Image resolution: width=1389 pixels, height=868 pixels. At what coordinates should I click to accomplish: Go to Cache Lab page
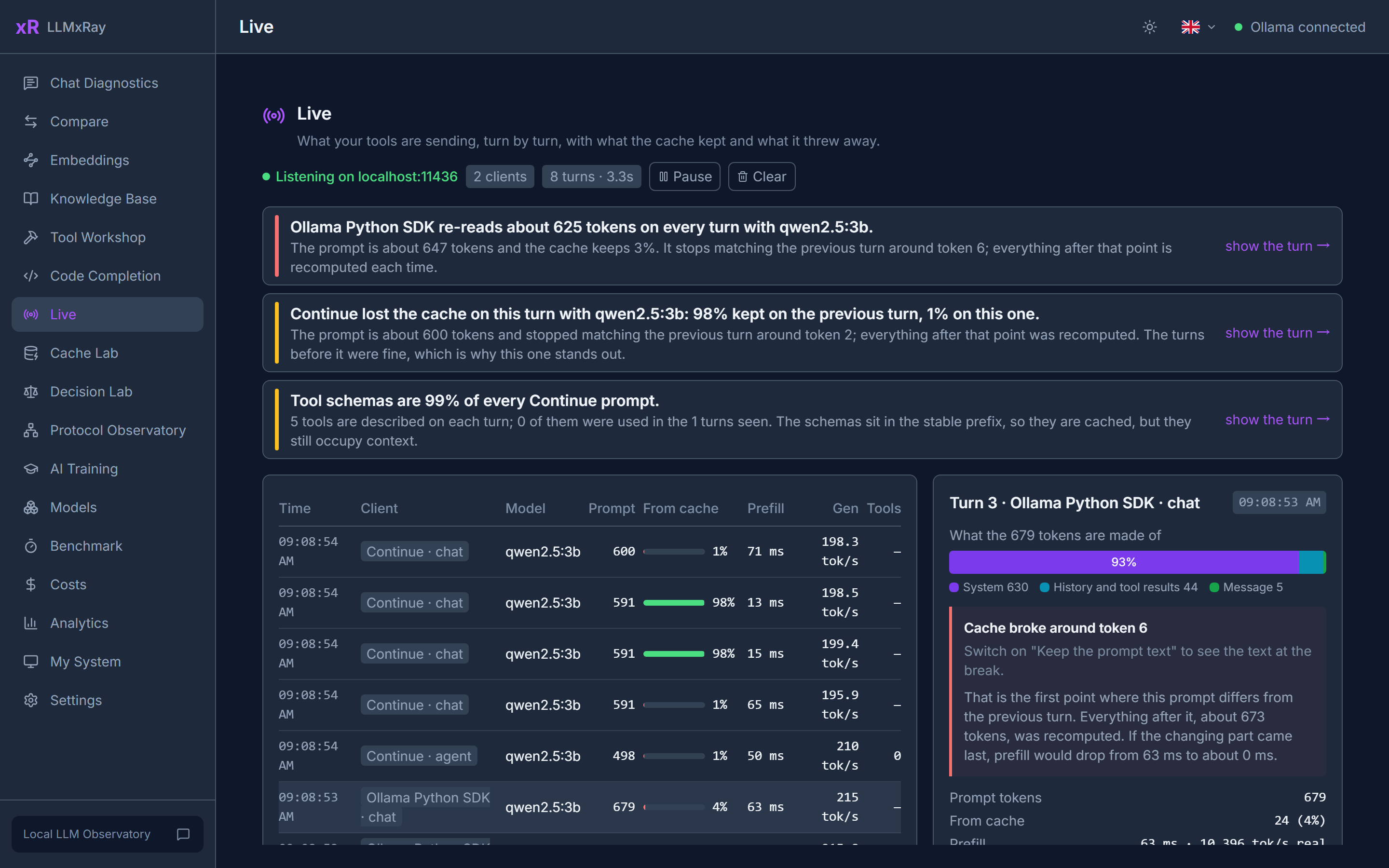(x=108, y=353)
